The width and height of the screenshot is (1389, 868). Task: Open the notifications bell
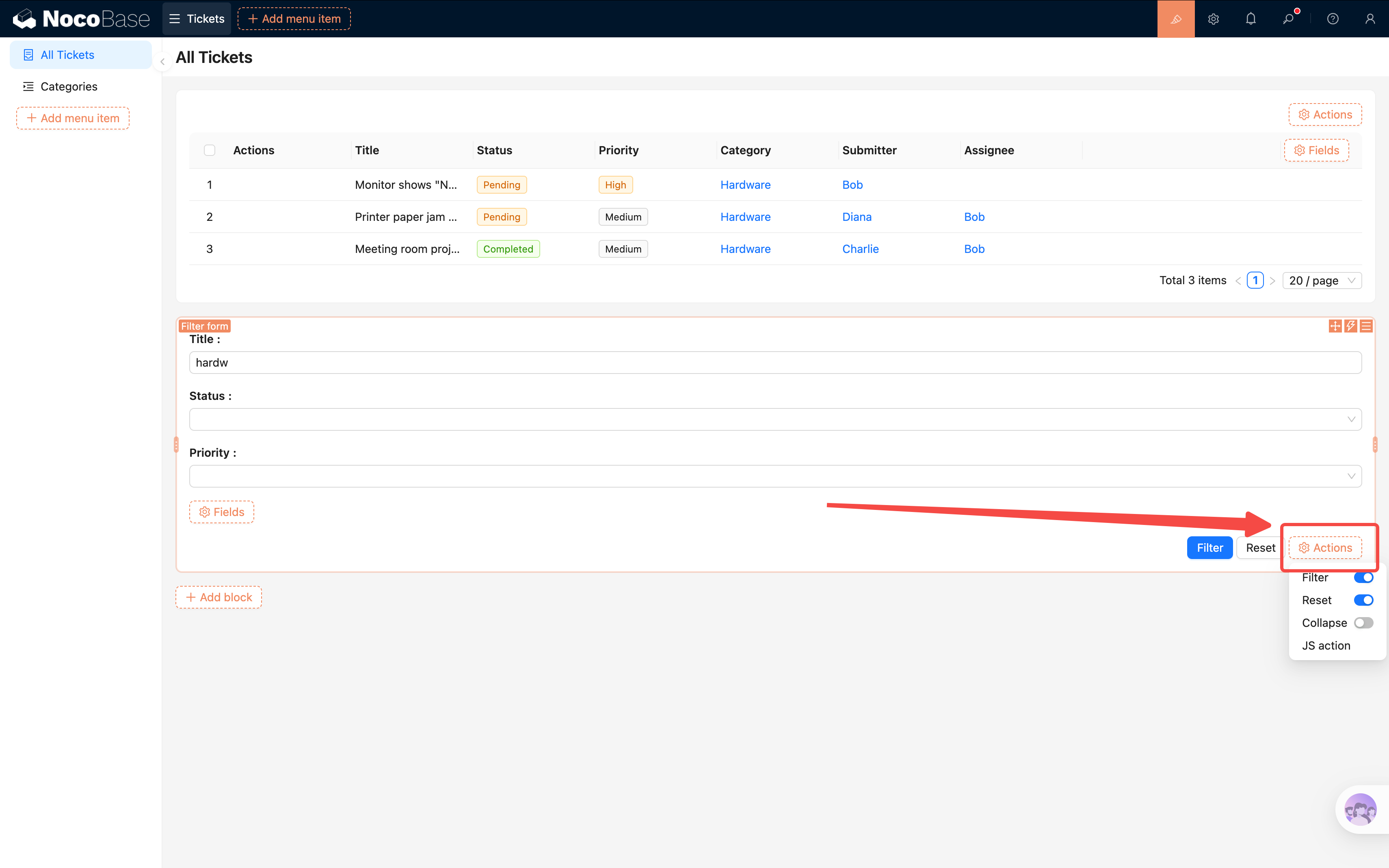pyautogui.click(x=1251, y=19)
